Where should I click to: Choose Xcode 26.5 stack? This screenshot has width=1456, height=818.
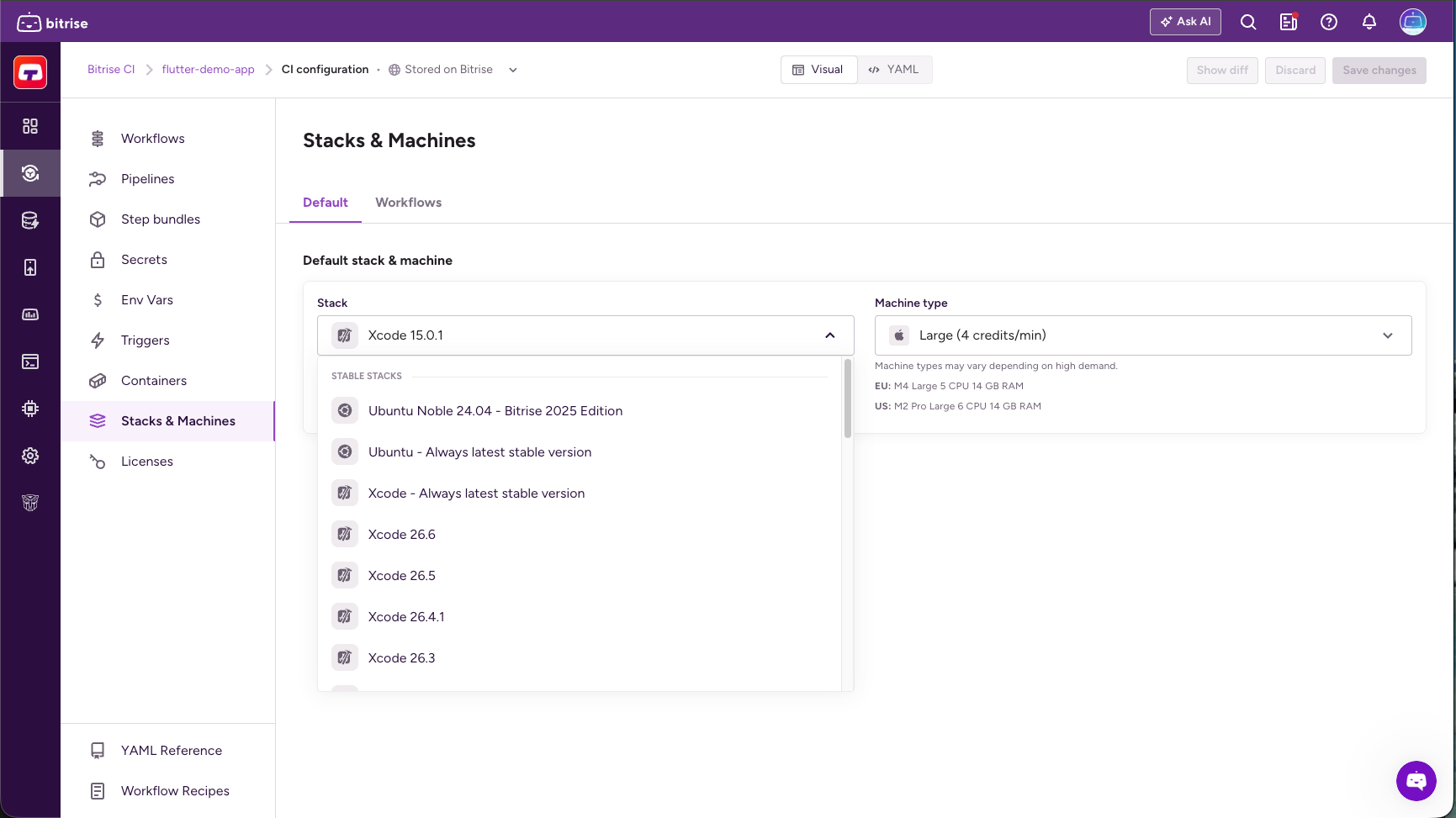point(580,576)
